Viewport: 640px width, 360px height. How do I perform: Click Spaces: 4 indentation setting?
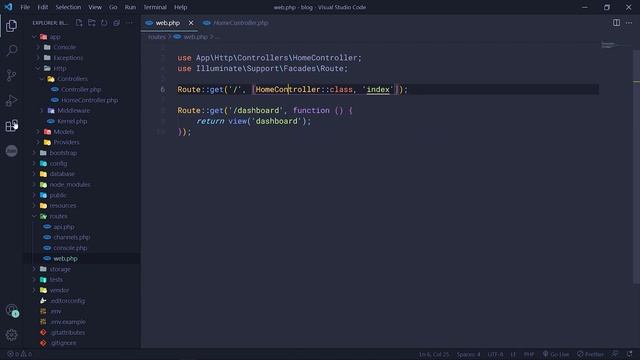pyautogui.click(x=469, y=354)
